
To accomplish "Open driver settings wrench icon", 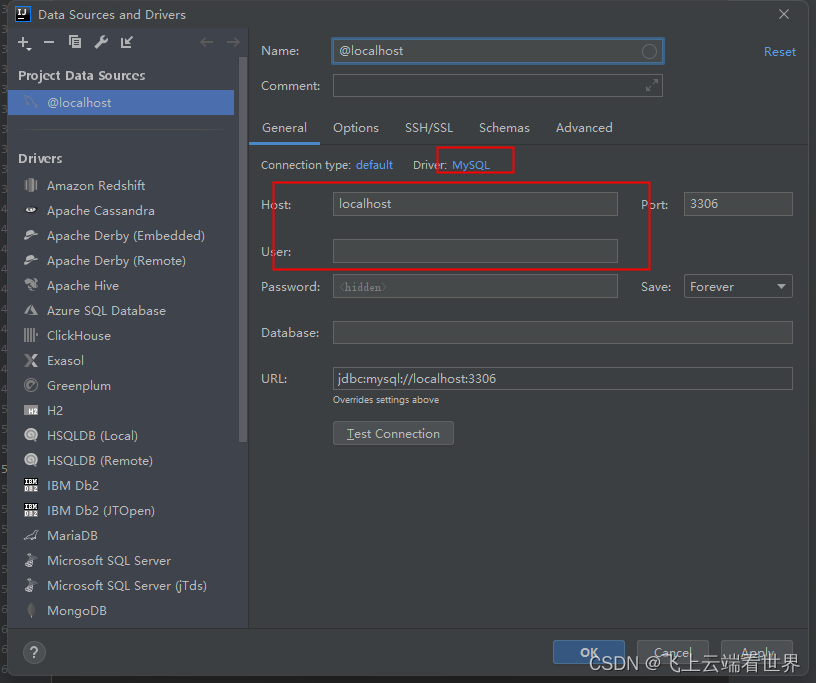I will coord(101,42).
